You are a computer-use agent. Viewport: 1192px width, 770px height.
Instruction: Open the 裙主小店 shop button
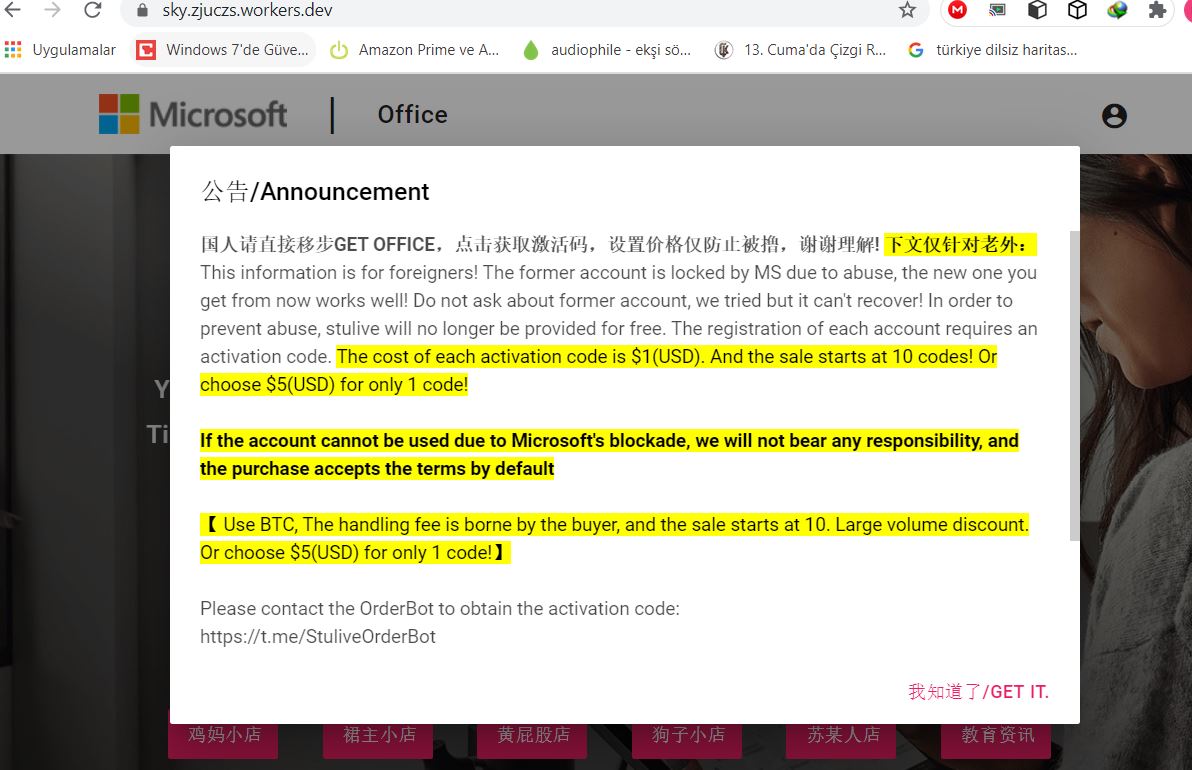click(379, 734)
